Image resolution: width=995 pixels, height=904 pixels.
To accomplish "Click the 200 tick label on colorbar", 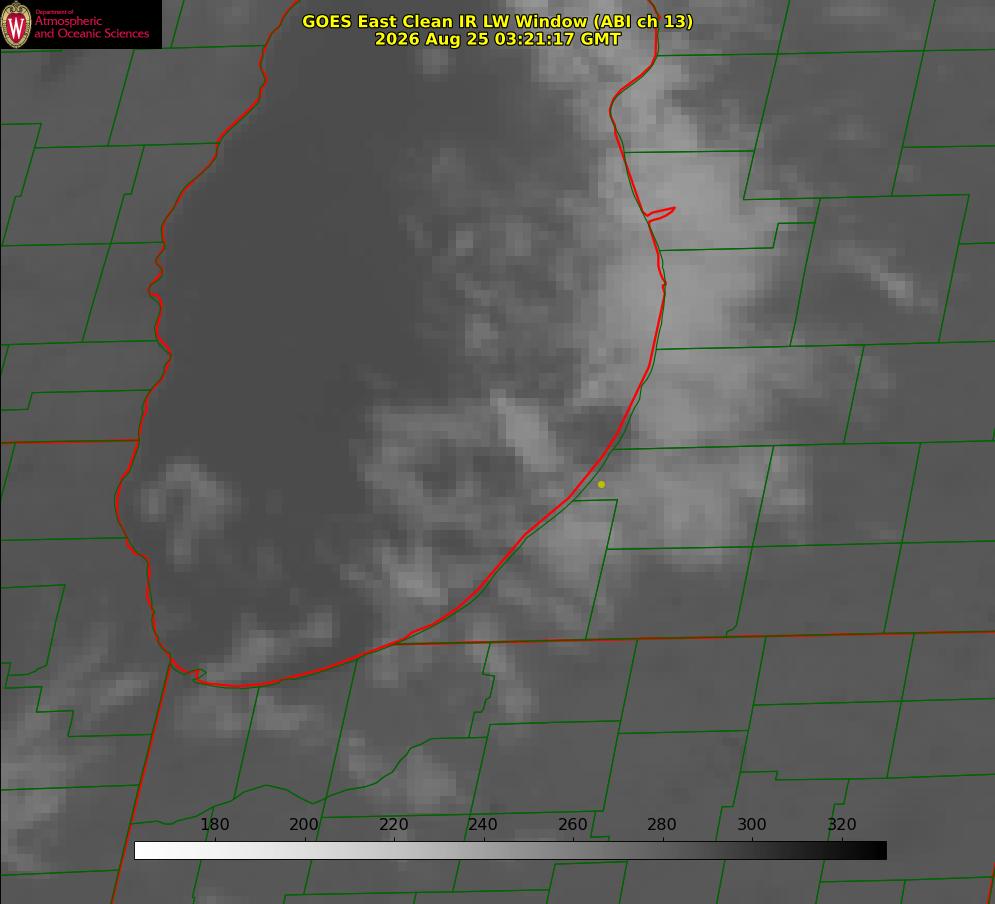I will (304, 824).
